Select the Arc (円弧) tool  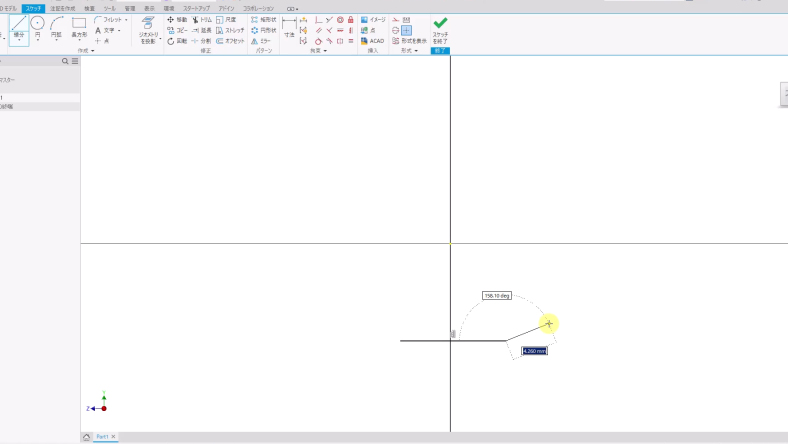pyautogui.click(x=57, y=28)
